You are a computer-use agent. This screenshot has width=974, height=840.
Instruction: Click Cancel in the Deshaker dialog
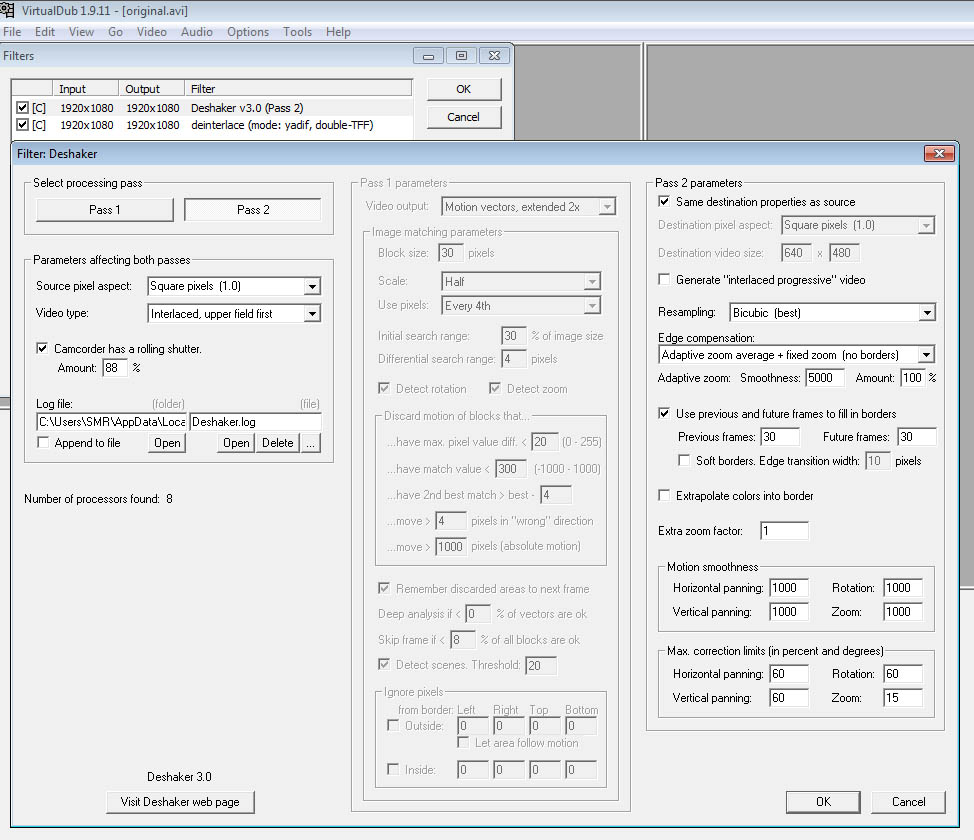(908, 802)
